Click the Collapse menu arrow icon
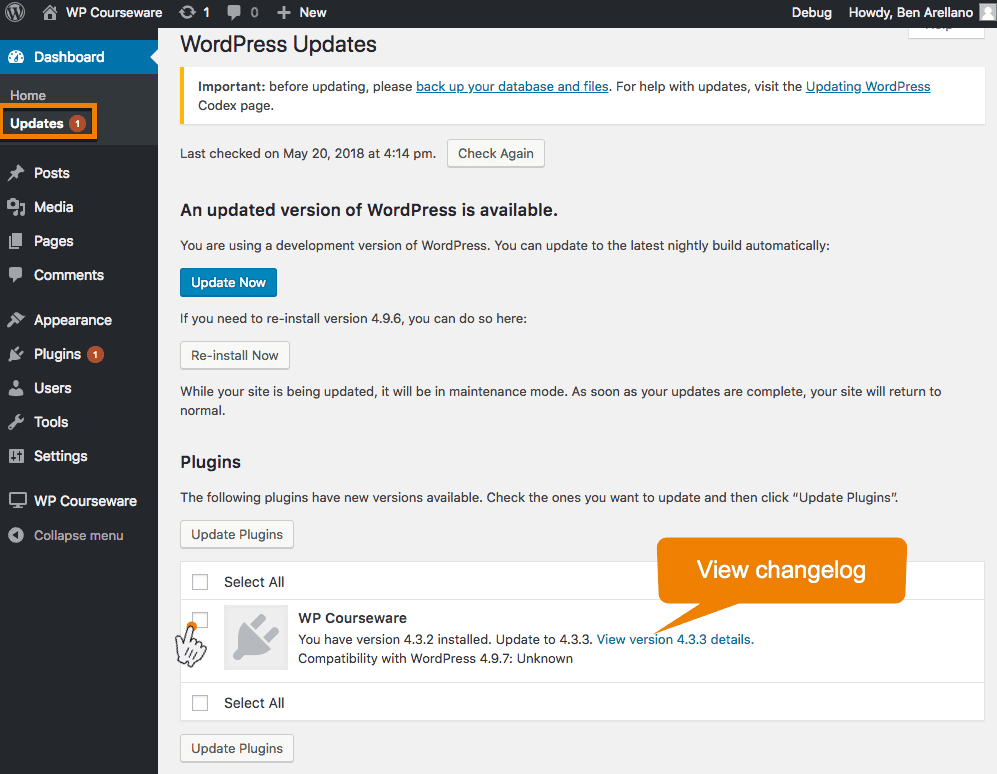 pyautogui.click(x=17, y=536)
